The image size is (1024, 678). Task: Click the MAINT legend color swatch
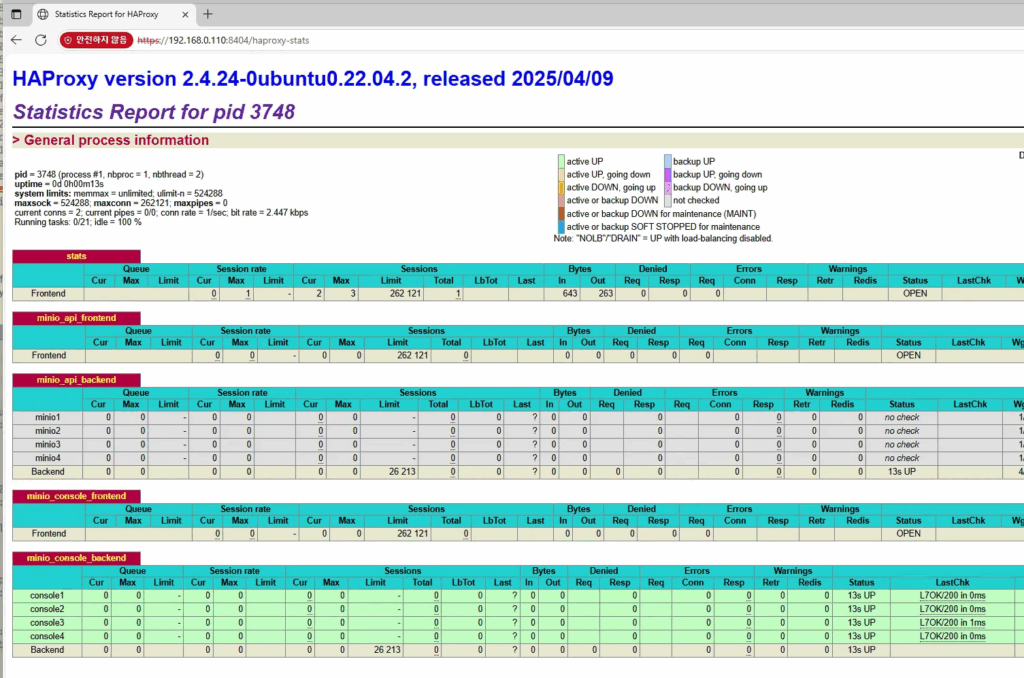pyautogui.click(x=561, y=214)
